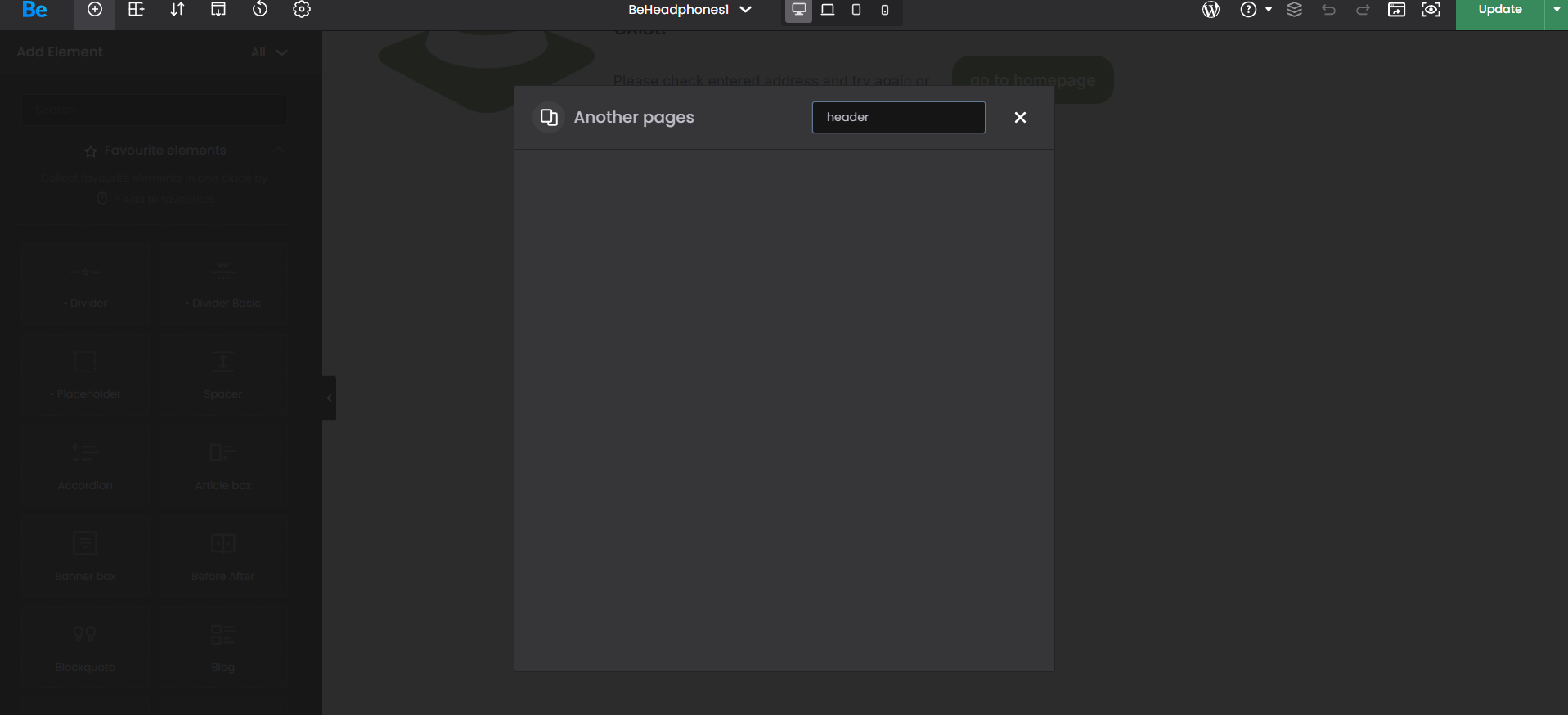Open the revisions history icon
The image size is (1568, 715).
pos(260,10)
